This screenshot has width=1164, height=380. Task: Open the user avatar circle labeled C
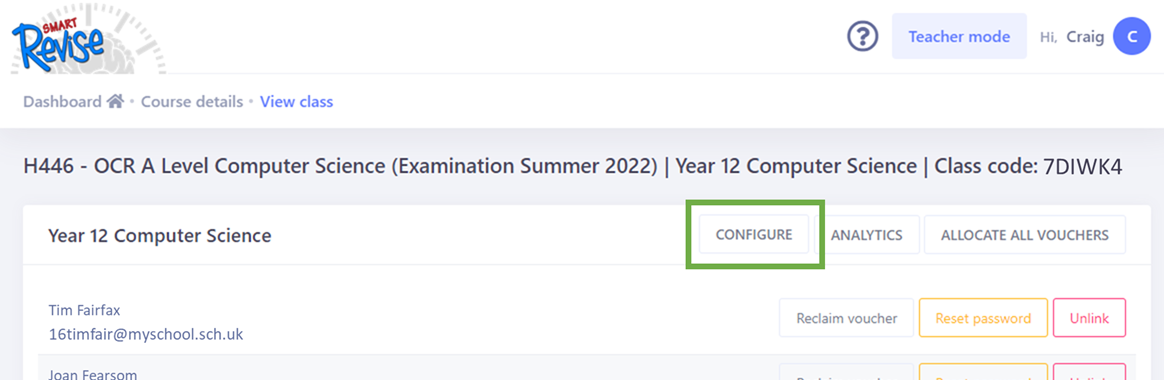click(x=1131, y=36)
